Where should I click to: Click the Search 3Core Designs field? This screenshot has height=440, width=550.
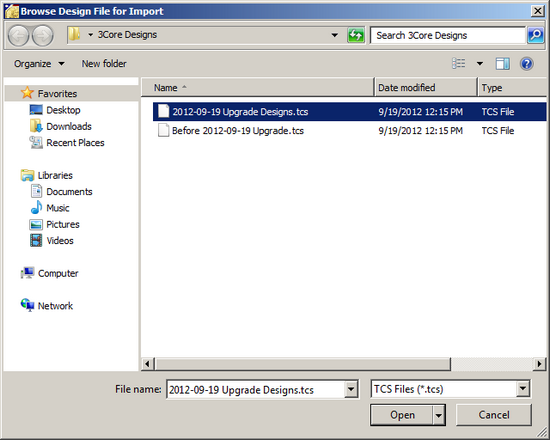coord(448,35)
